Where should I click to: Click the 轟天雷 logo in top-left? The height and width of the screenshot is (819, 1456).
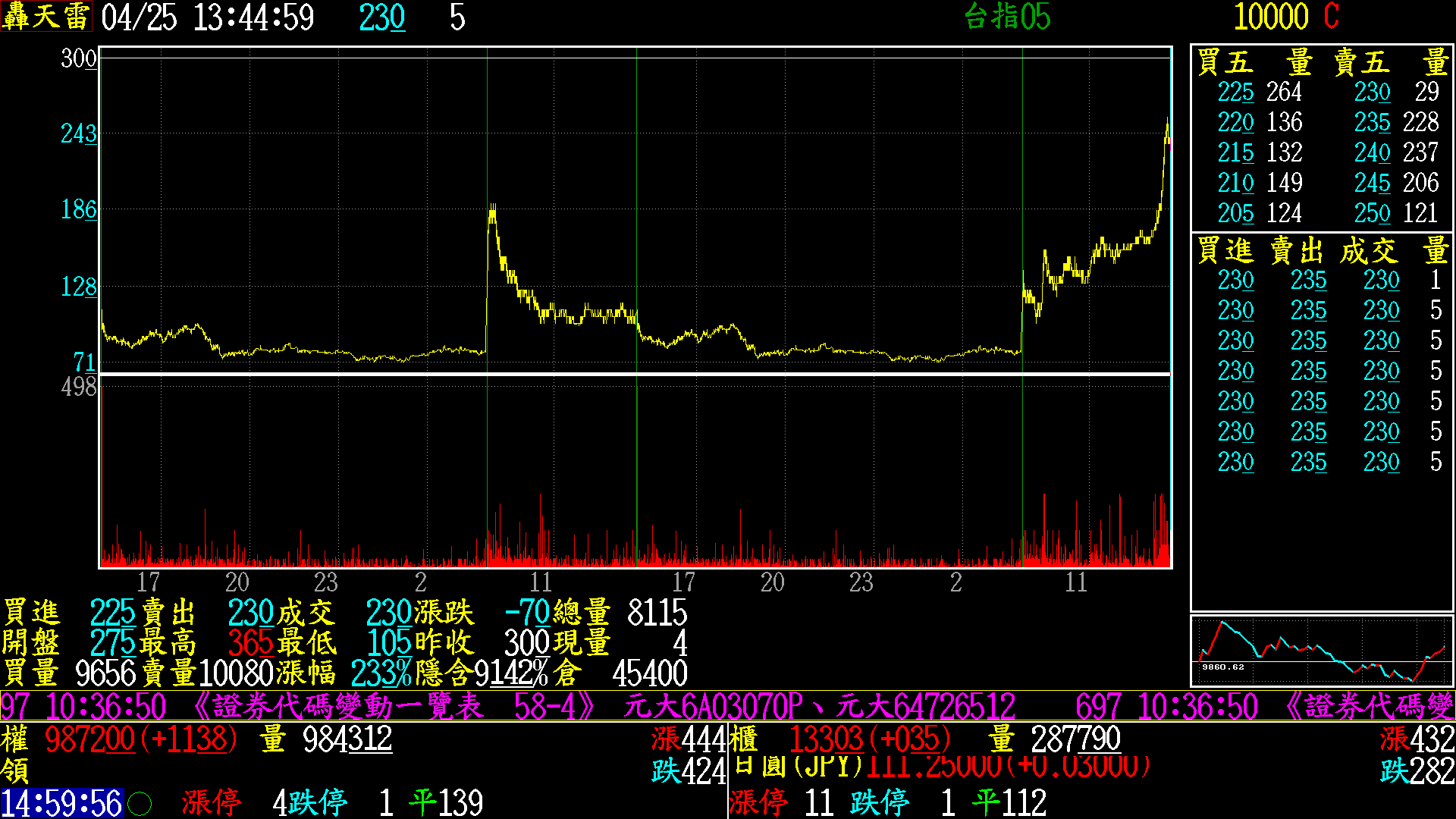click(45, 17)
